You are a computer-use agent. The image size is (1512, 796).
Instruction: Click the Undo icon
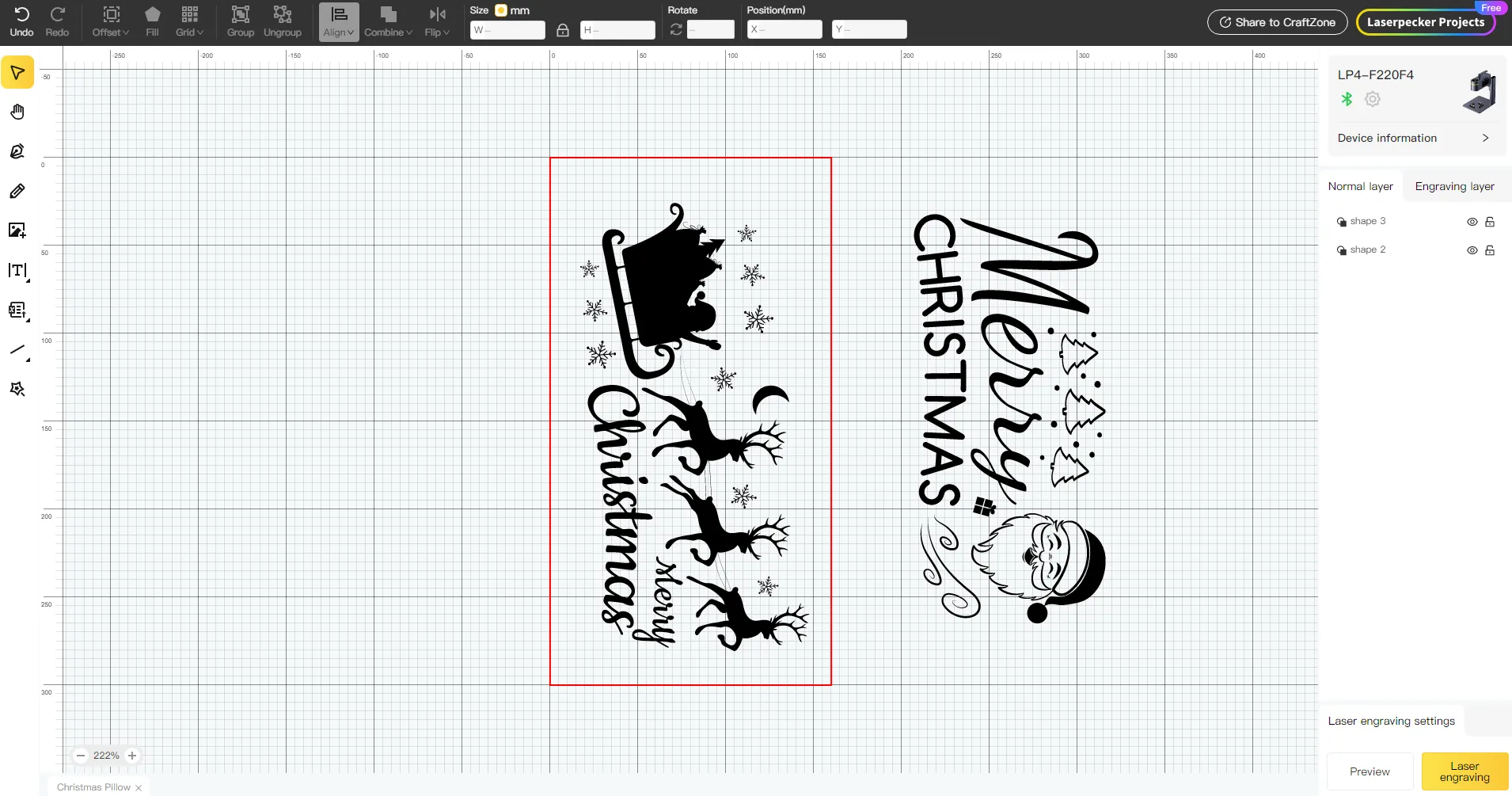(x=21, y=21)
